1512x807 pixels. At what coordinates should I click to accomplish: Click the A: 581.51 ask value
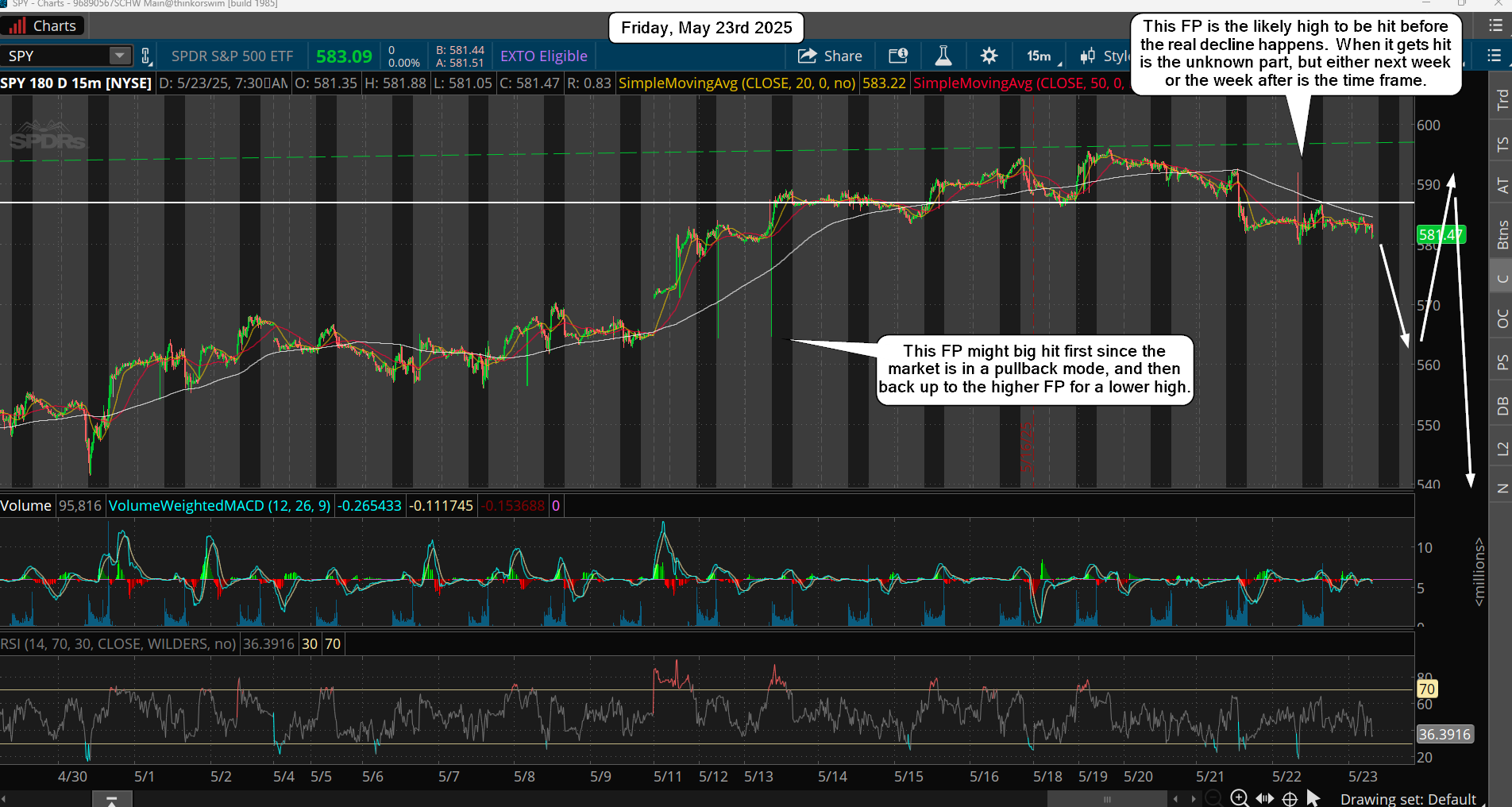click(460, 63)
